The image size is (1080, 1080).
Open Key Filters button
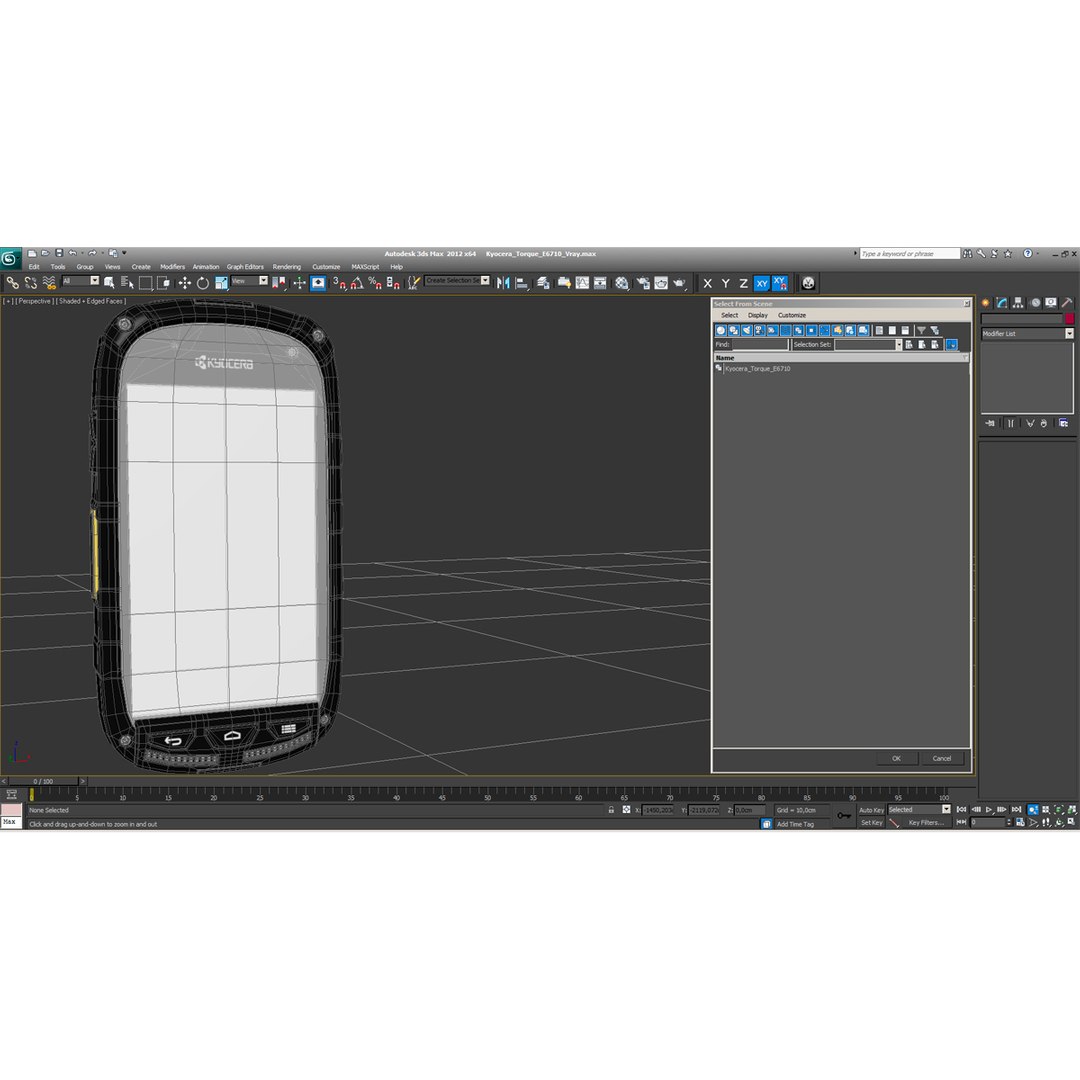[926, 823]
